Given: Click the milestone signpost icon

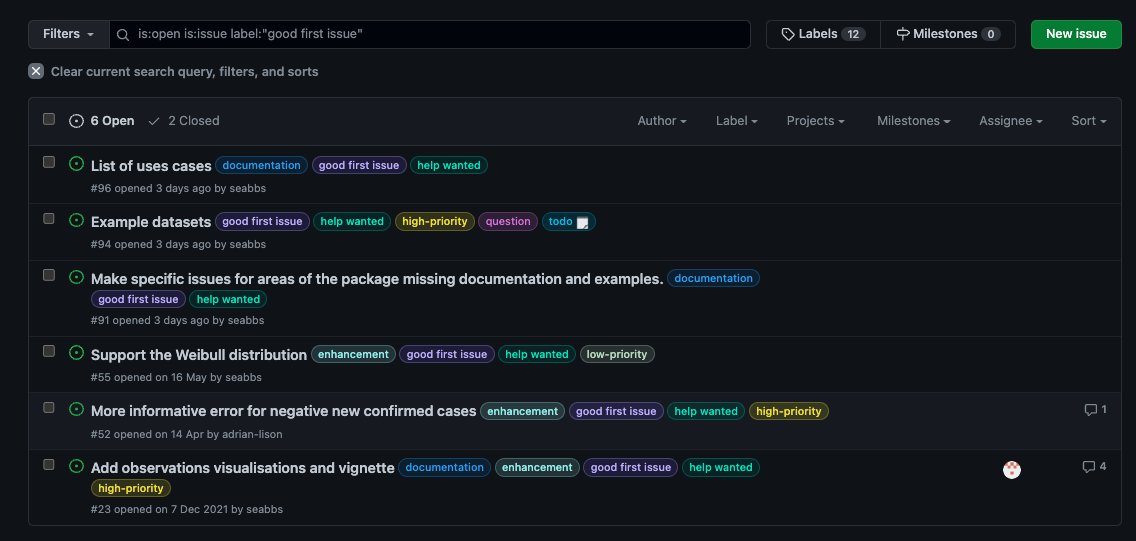Looking at the screenshot, I should point(903,34).
